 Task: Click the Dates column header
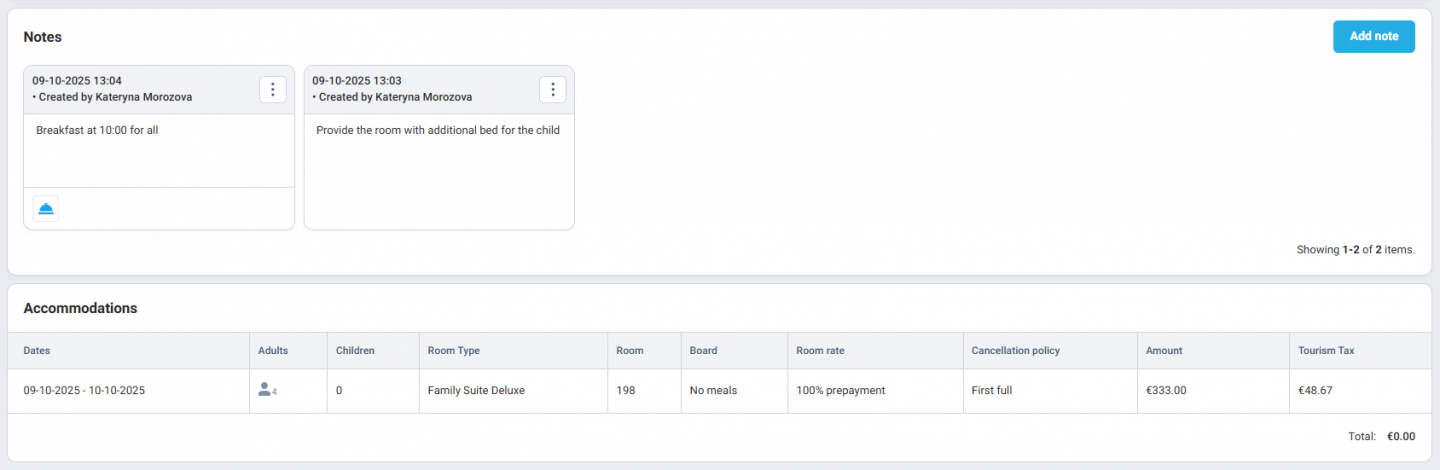pos(37,351)
